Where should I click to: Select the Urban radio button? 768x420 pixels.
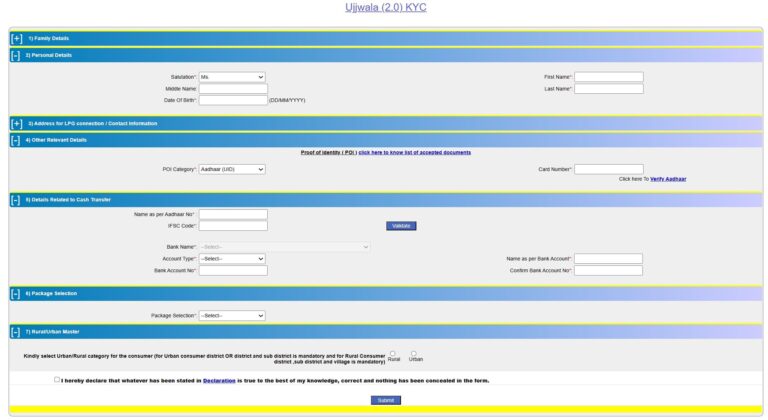click(414, 353)
